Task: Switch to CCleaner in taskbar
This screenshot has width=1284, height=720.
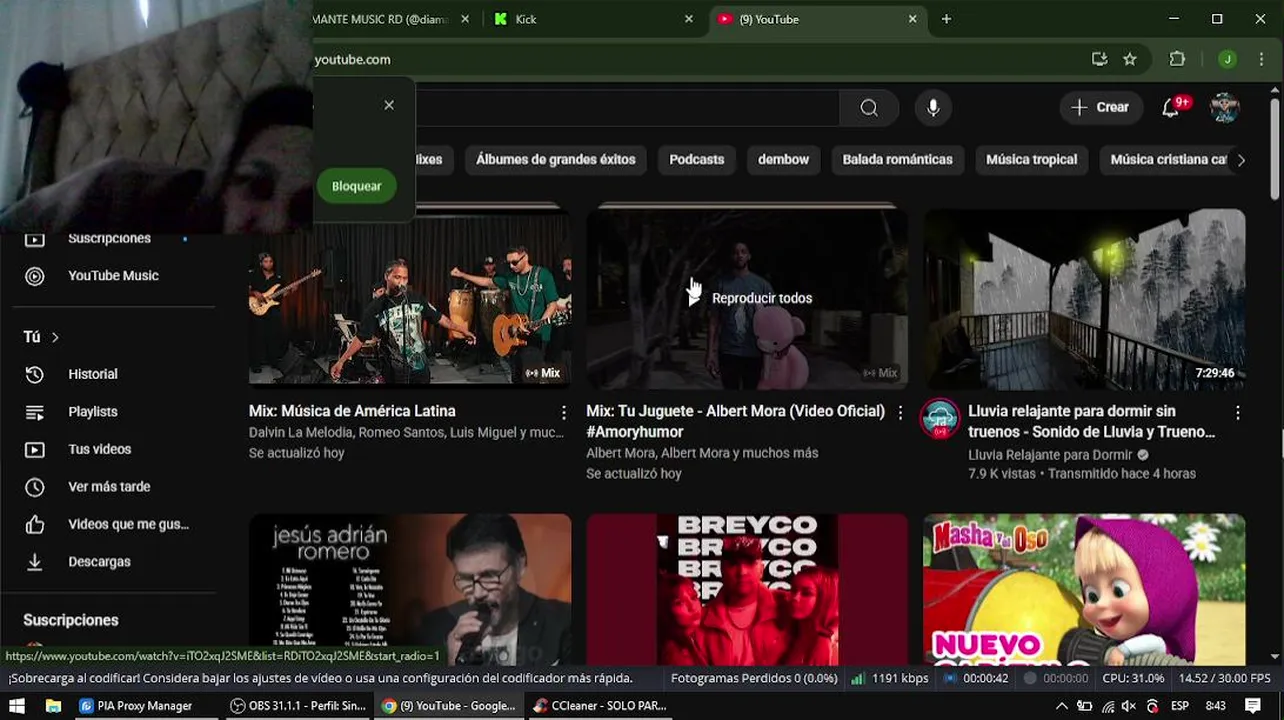Action: [600, 706]
